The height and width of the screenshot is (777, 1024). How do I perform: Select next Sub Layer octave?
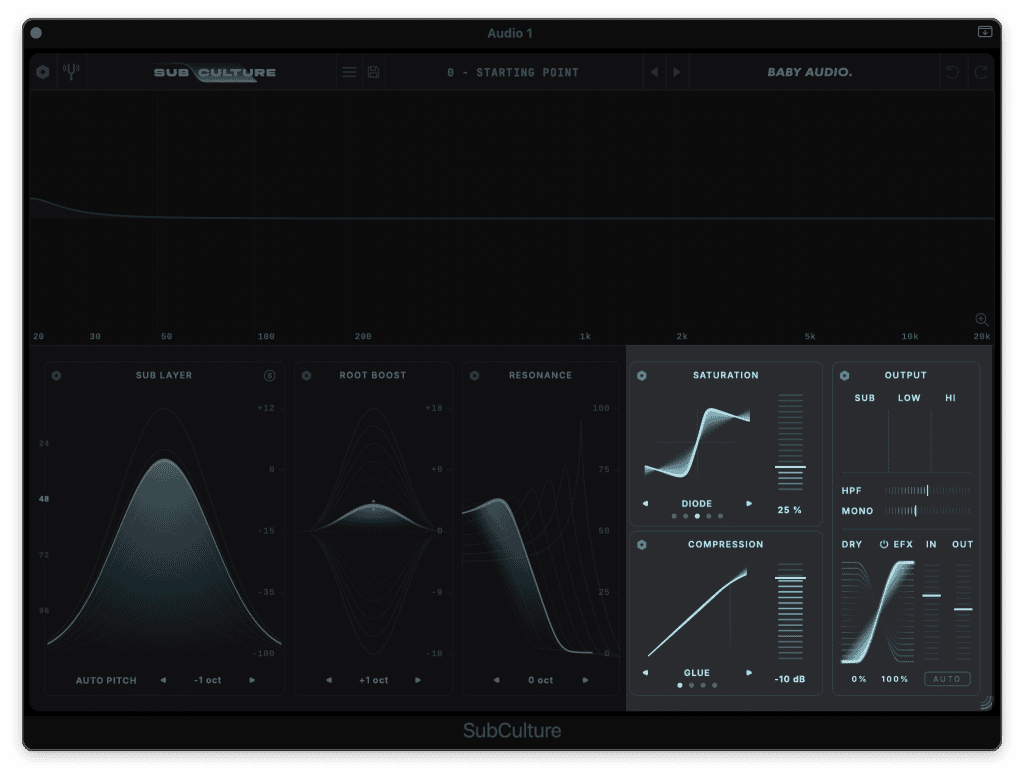252,680
